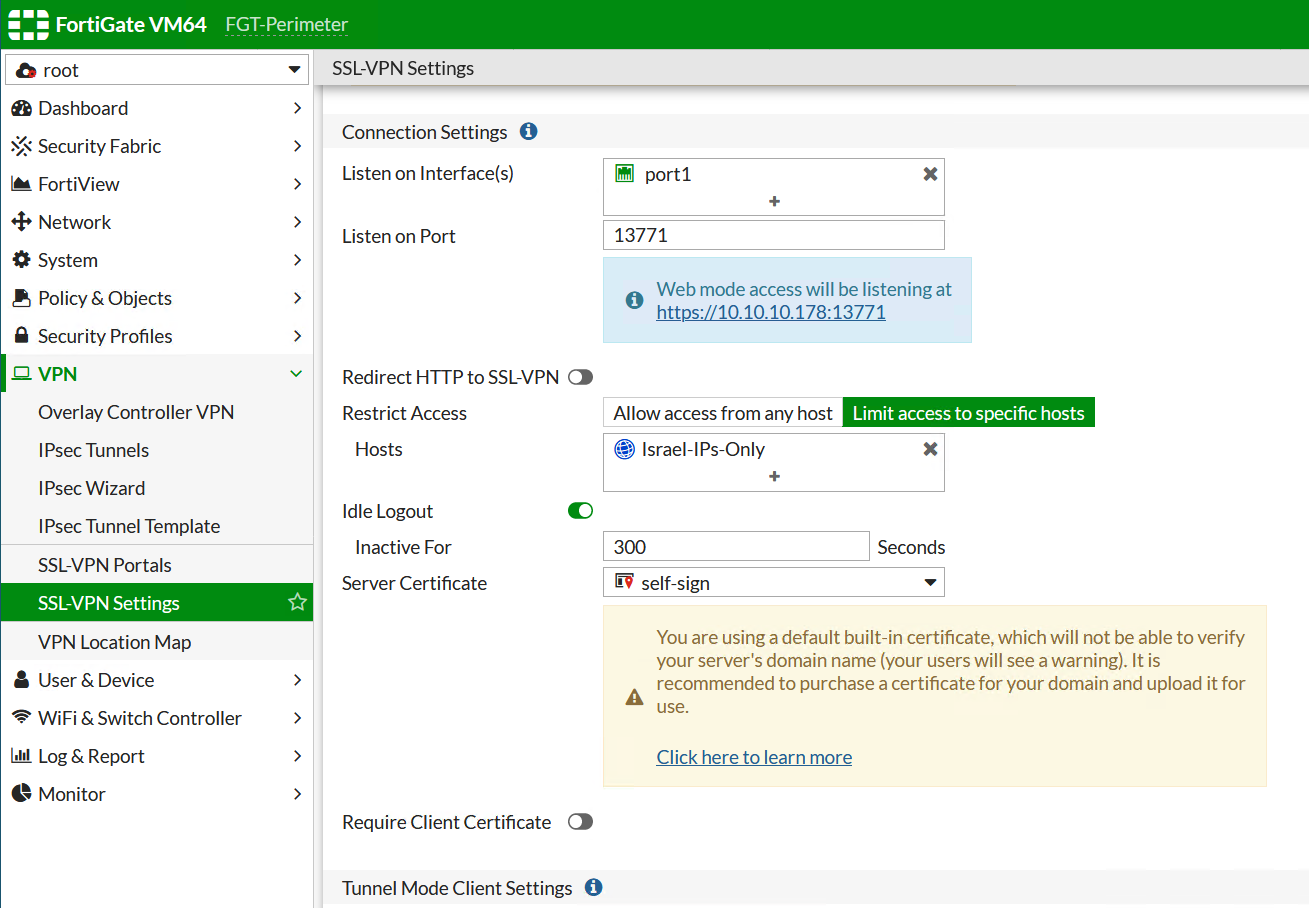Image resolution: width=1309 pixels, height=908 pixels.
Task: Click the User & Device person icon
Action: coord(21,680)
